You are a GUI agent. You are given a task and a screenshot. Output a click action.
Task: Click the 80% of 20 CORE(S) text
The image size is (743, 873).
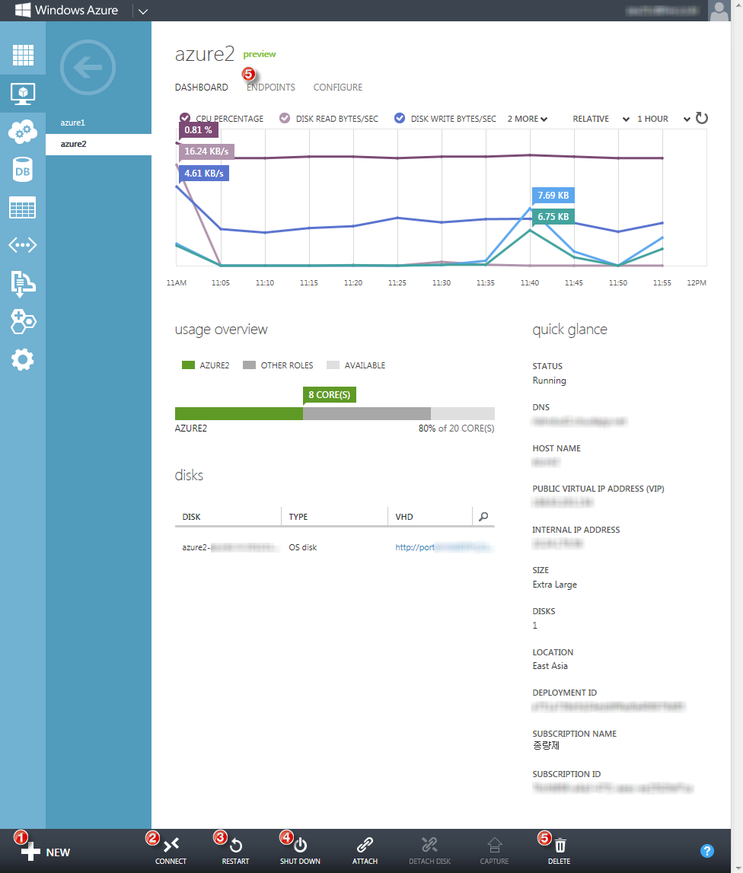coord(456,428)
